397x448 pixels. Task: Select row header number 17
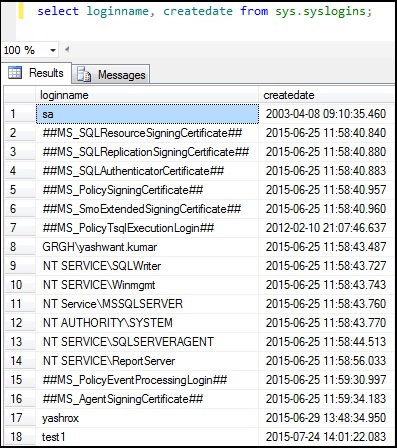point(20,418)
